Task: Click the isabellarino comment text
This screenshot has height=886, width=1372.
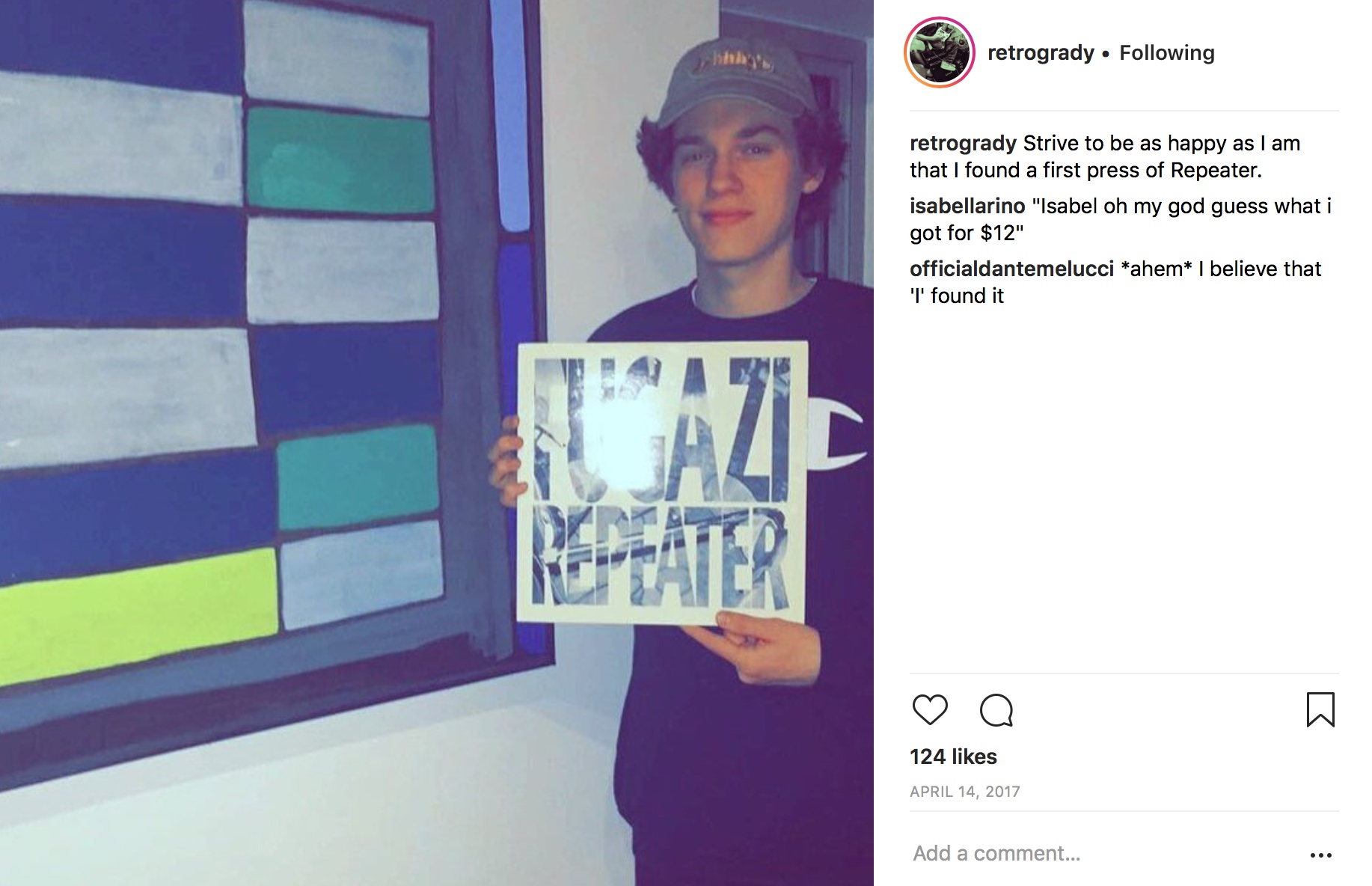Action: click(1121, 219)
